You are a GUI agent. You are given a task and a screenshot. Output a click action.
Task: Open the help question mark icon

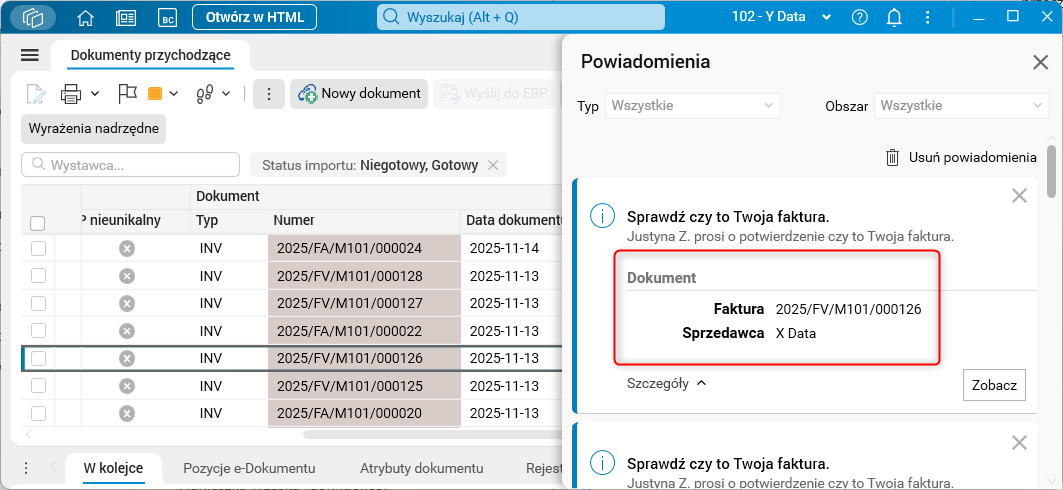coord(860,17)
